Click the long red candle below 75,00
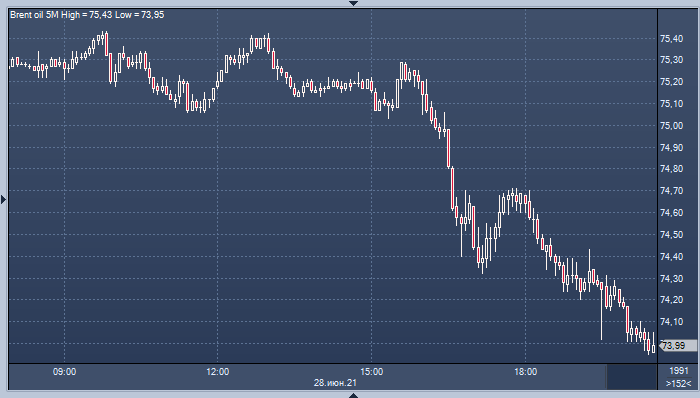This screenshot has height=398, width=700. pyautogui.click(x=449, y=148)
